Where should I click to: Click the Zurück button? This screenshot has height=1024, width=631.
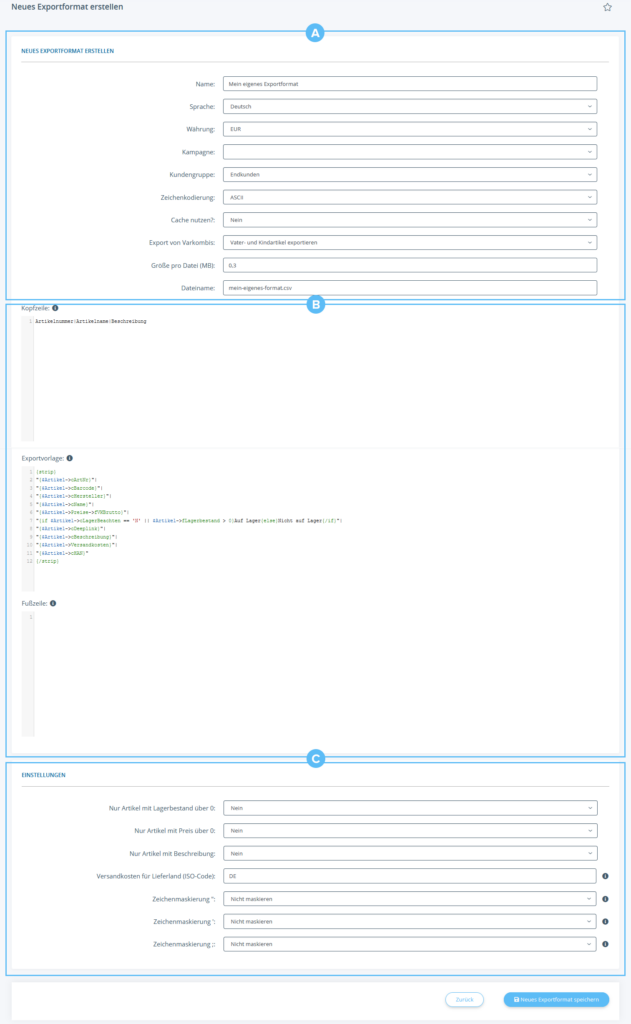pos(464,999)
